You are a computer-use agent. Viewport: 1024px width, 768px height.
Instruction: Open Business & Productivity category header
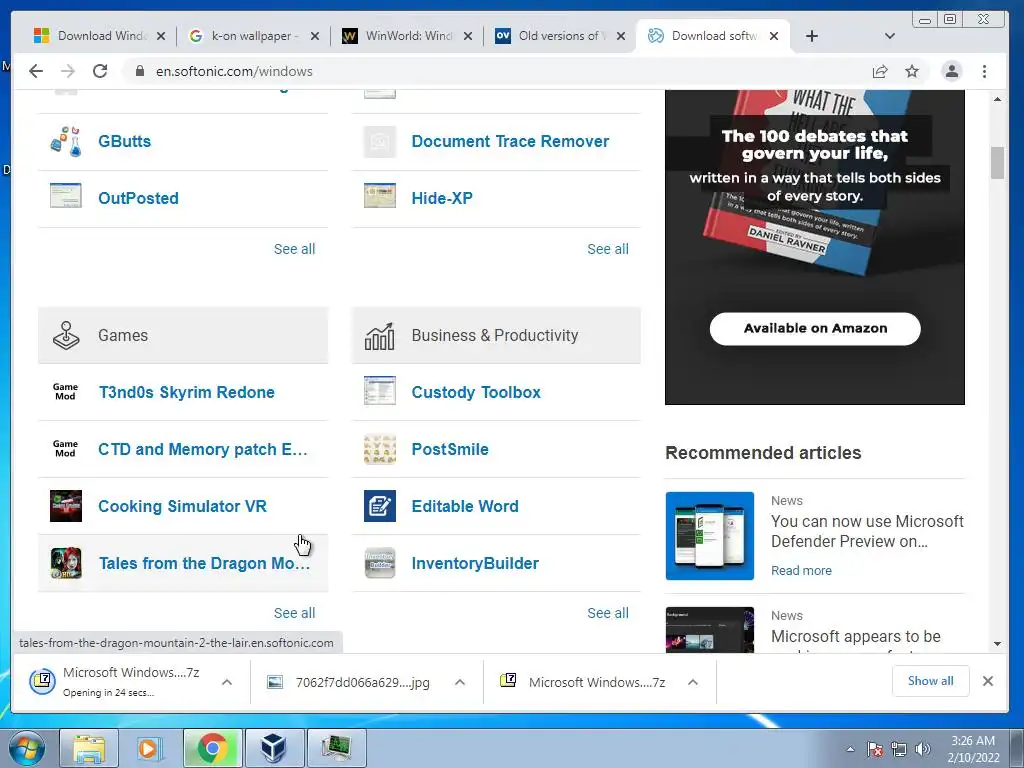coord(496,335)
